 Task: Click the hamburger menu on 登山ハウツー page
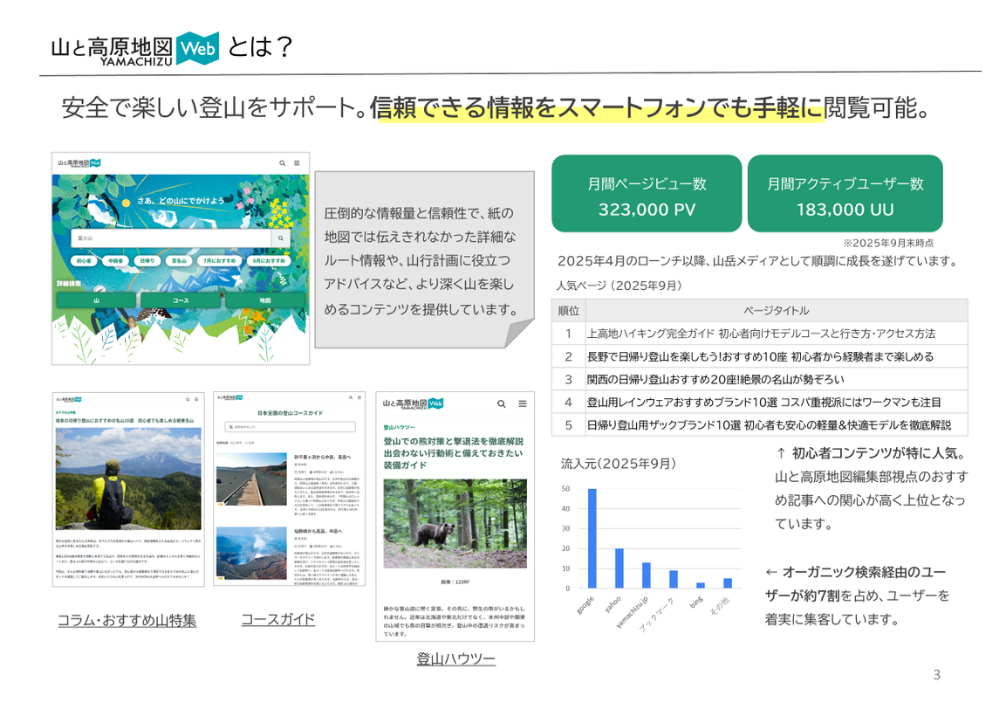point(522,404)
